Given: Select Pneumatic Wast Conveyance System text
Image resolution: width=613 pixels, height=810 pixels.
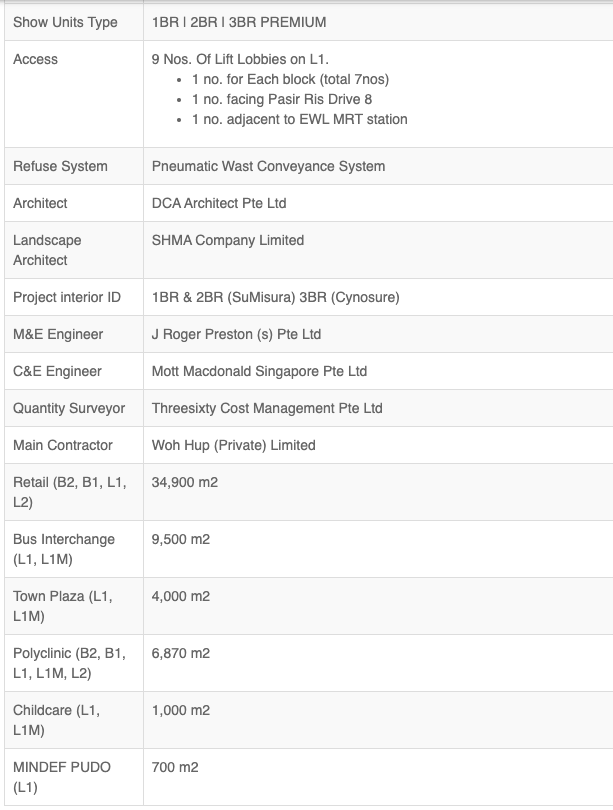Looking at the screenshot, I should coord(268,166).
